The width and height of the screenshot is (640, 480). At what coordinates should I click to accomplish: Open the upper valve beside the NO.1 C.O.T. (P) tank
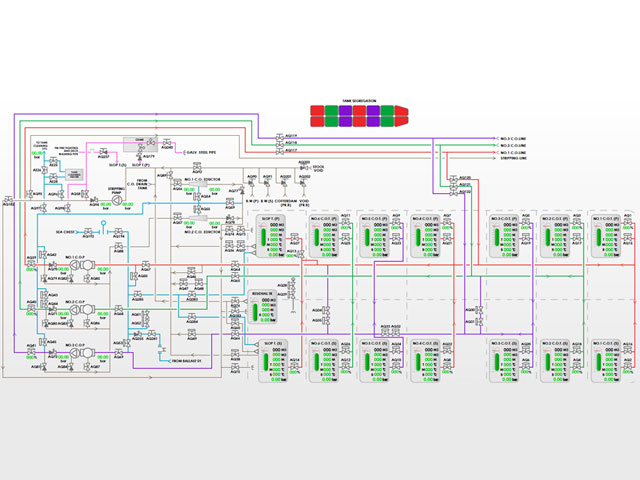pos(628,222)
